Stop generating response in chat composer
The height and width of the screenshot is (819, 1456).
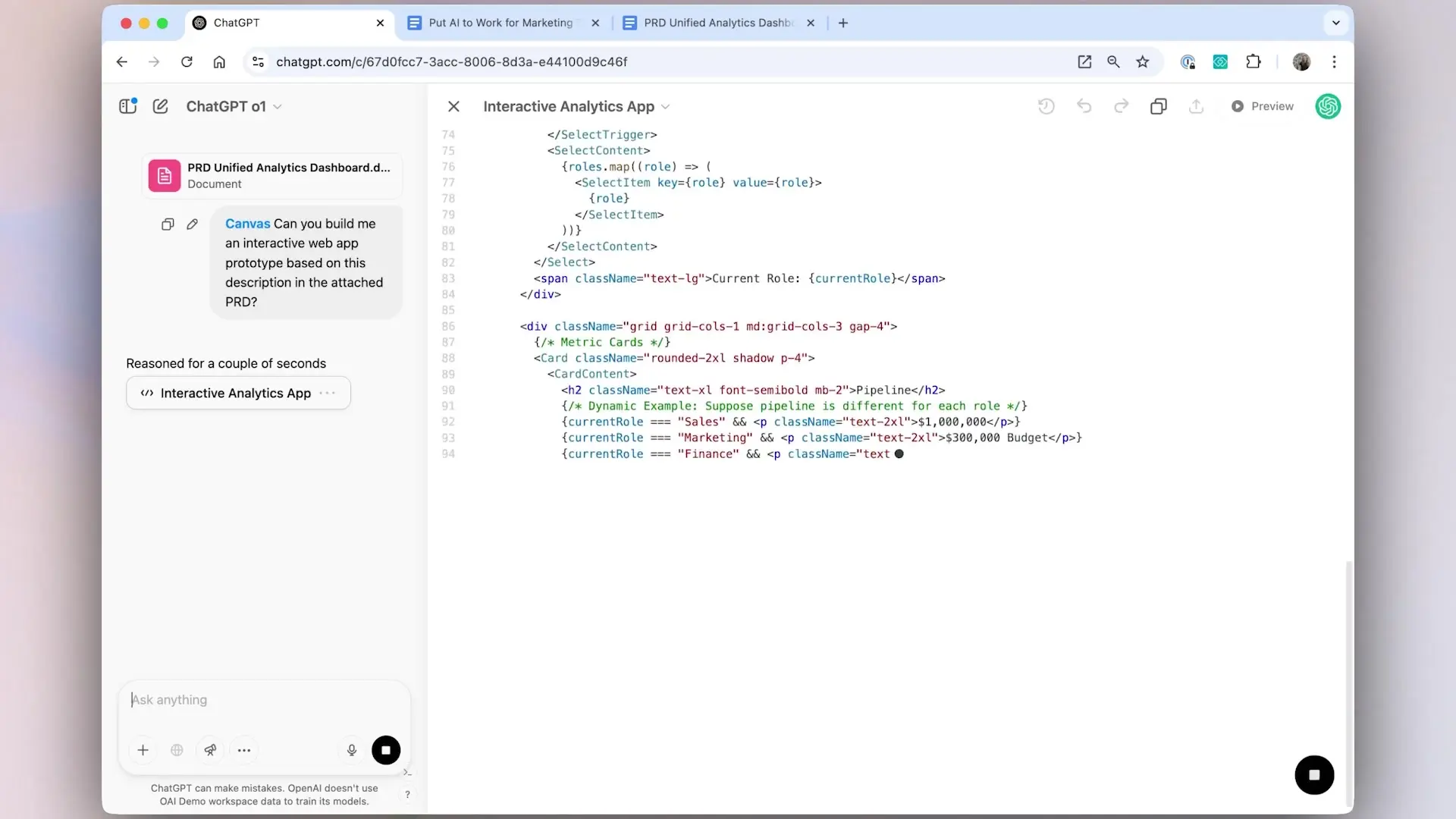[x=386, y=751]
